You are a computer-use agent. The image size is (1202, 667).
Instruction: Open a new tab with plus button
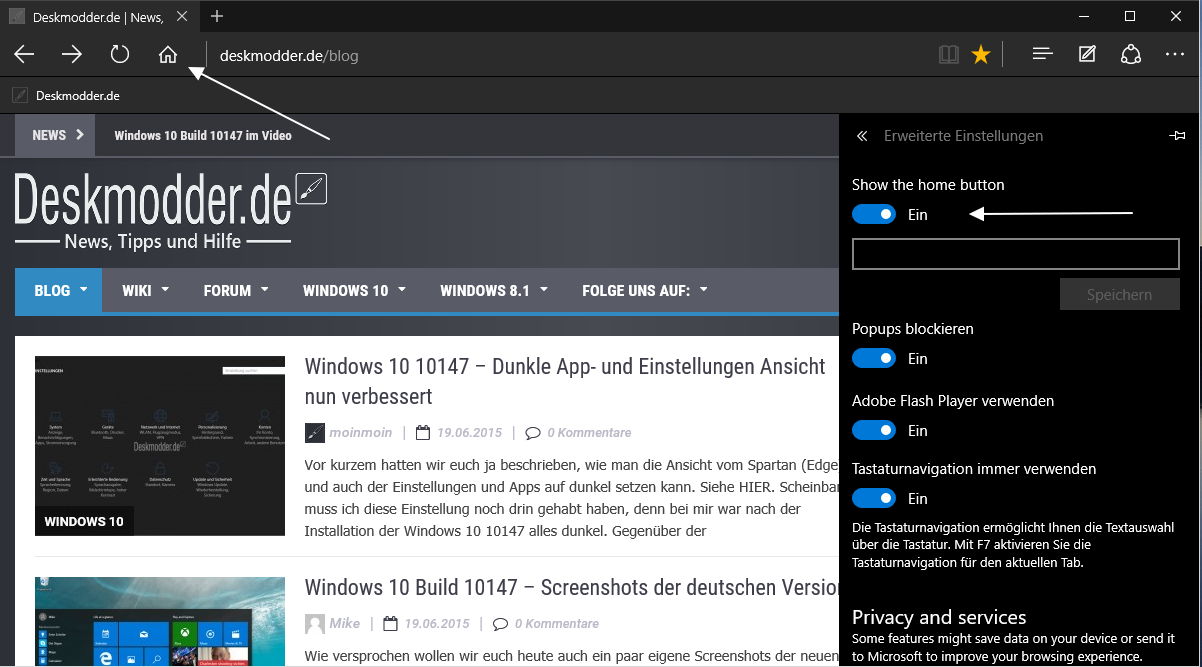pos(217,16)
